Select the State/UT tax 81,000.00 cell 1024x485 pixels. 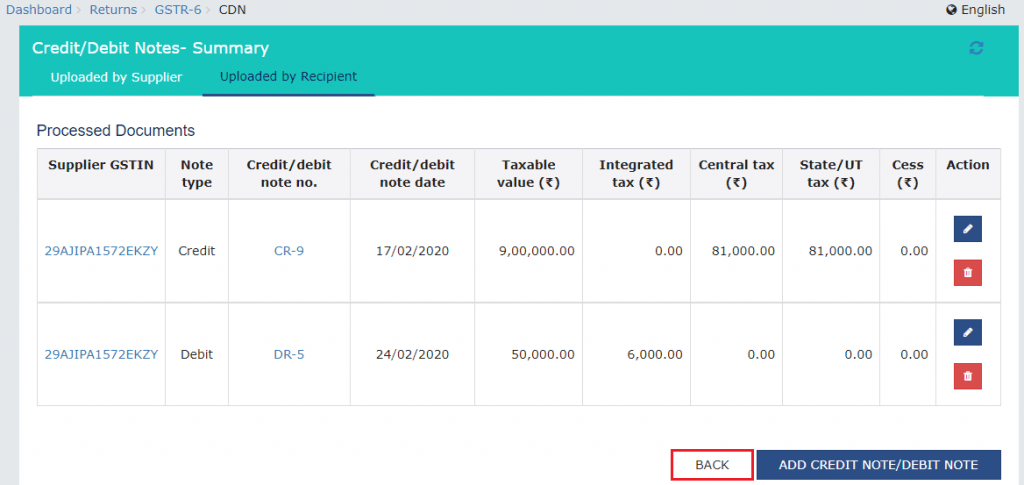tap(831, 251)
